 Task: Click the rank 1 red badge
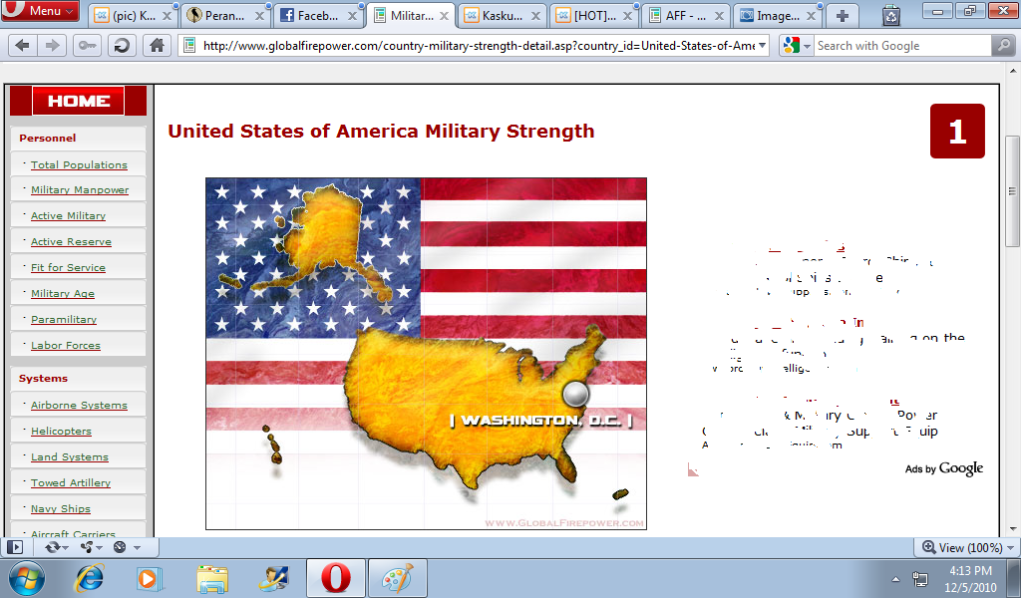957,131
